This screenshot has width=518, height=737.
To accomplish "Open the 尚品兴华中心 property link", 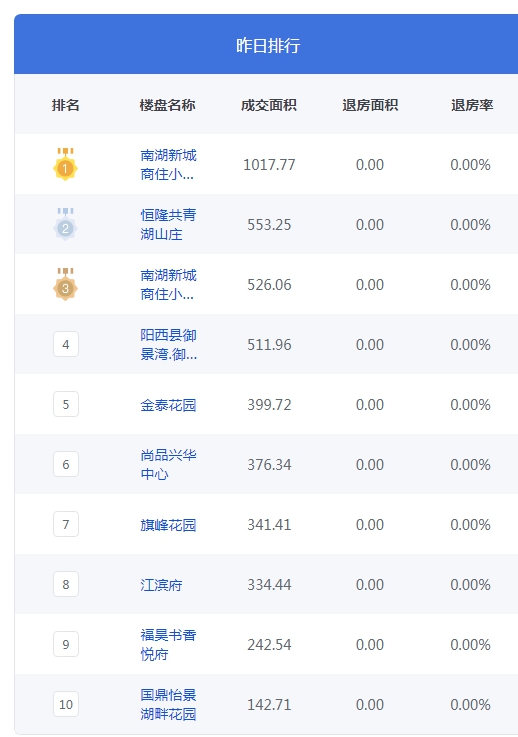I will point(168,464).
